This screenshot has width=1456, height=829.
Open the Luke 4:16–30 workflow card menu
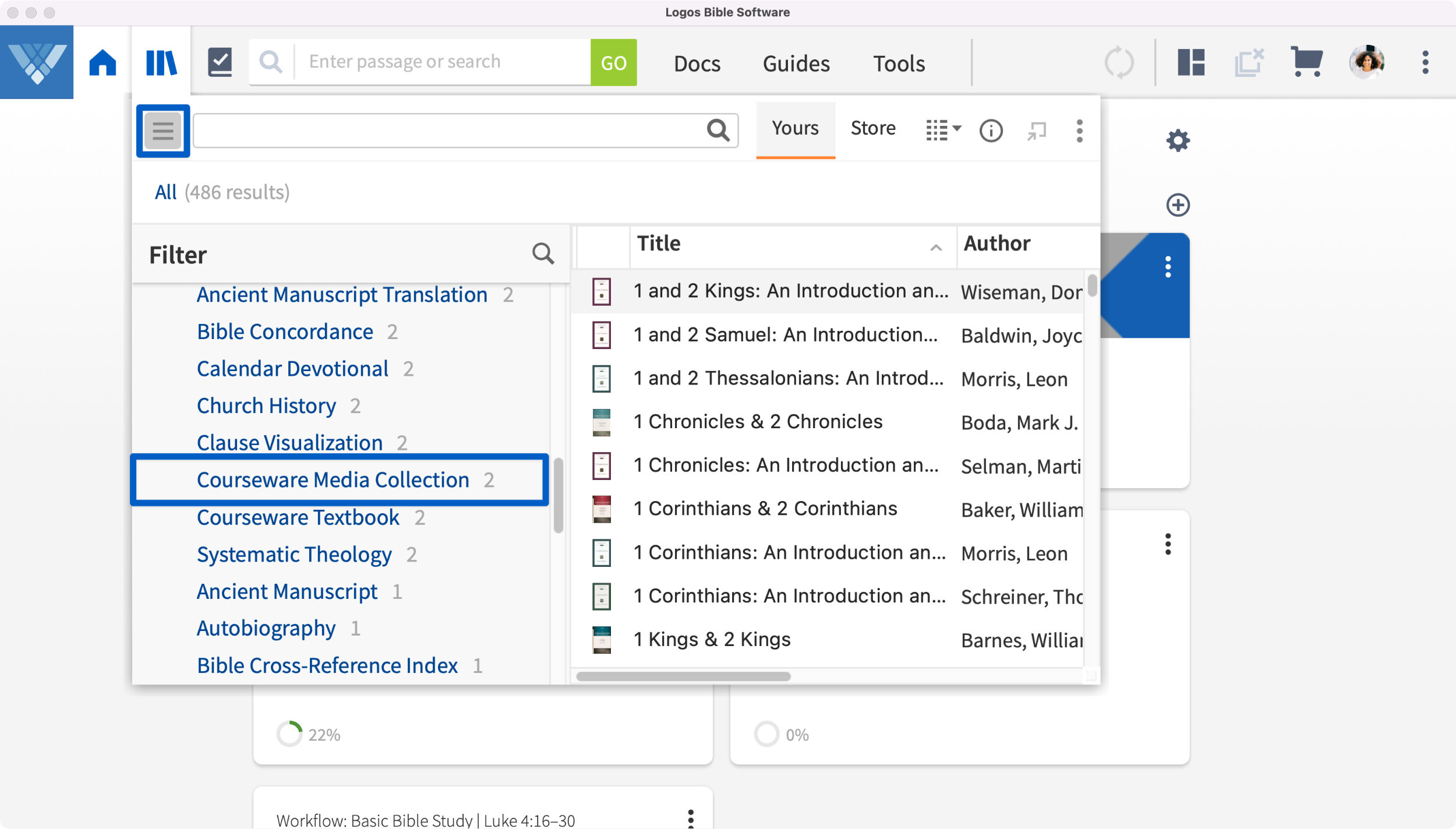691,818
